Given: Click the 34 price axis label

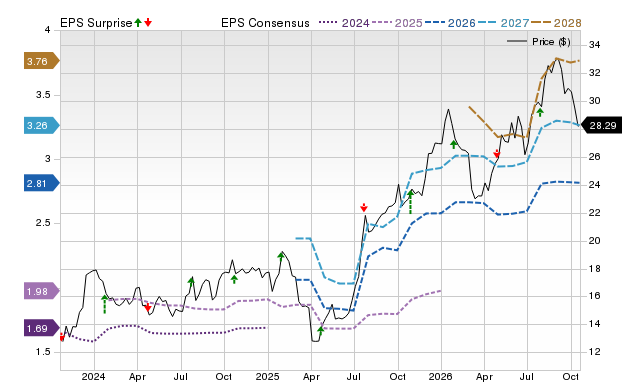Looking at the screenshot, I should pyautogui.click(x=594, y=44).
